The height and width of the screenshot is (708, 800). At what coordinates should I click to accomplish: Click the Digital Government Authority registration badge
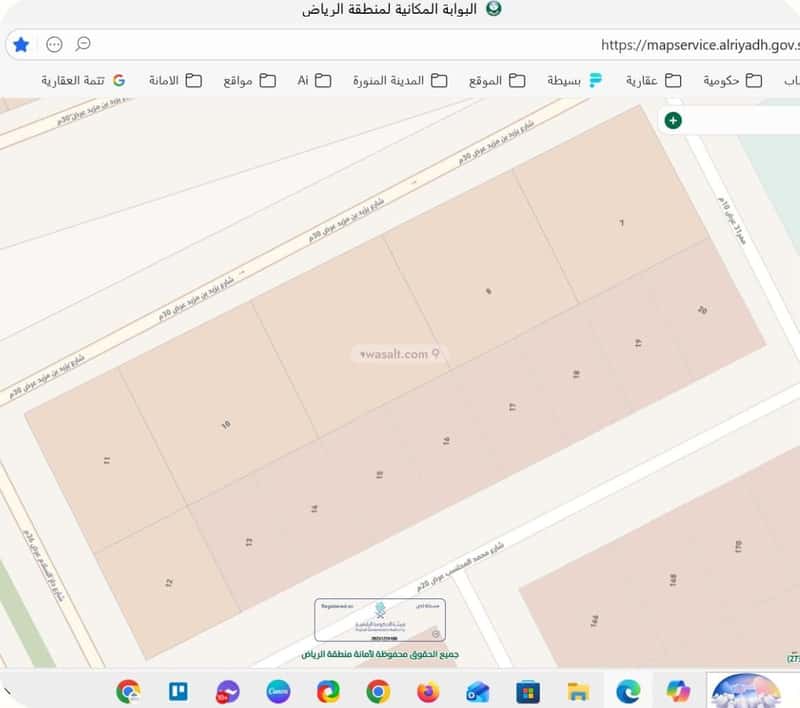[x=380, y=620]
